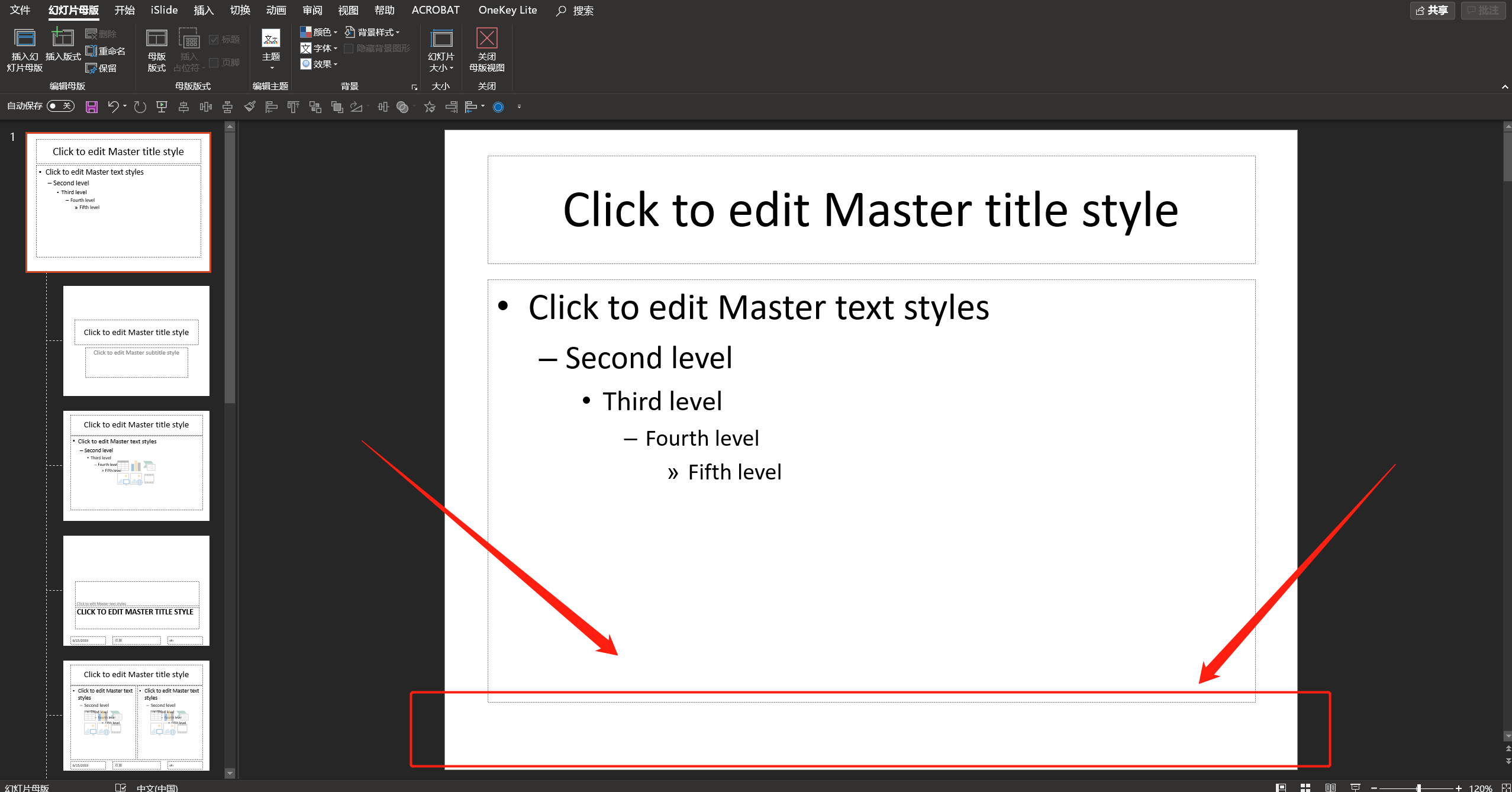Click the blue circle icon in toolbar
1512x792 pixels.
coord(498,107)
